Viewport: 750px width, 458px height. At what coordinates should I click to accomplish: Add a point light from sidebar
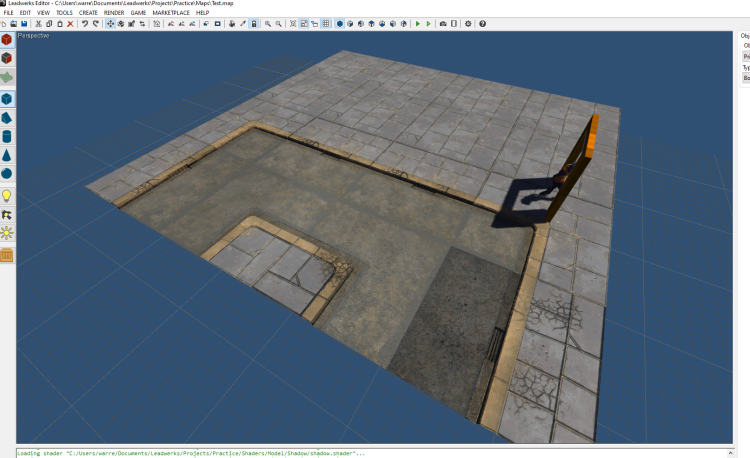pos(7,196)
